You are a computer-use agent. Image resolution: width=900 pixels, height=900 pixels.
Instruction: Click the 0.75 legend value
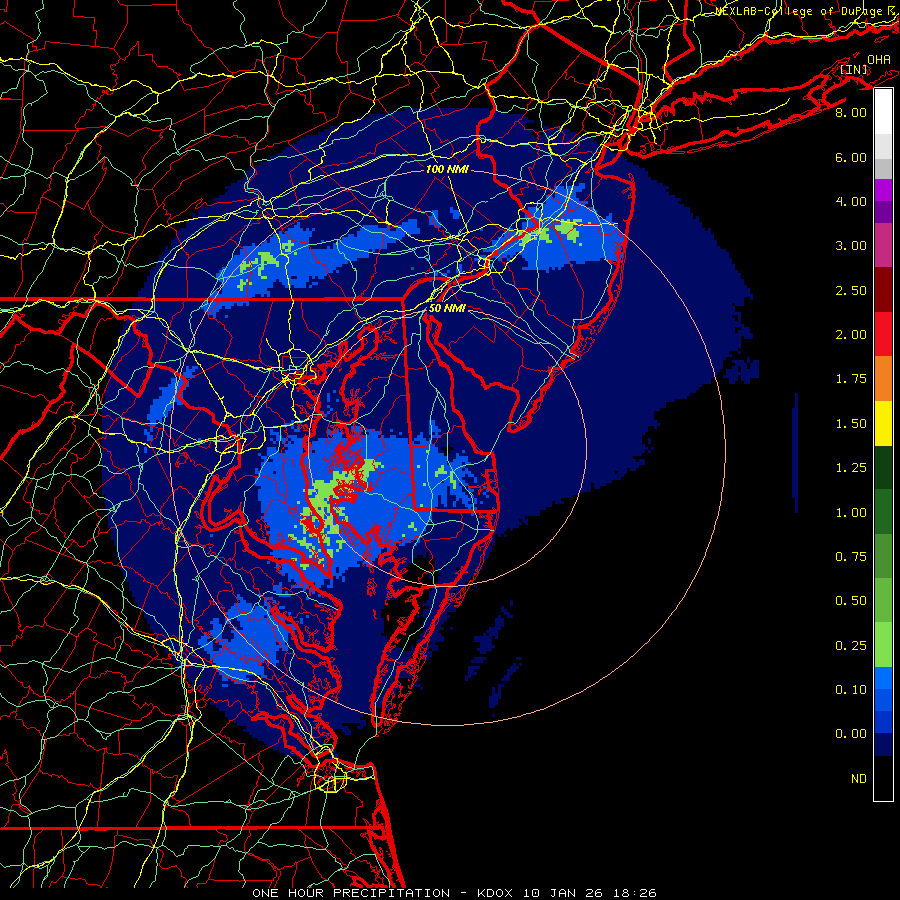point(851,557)
